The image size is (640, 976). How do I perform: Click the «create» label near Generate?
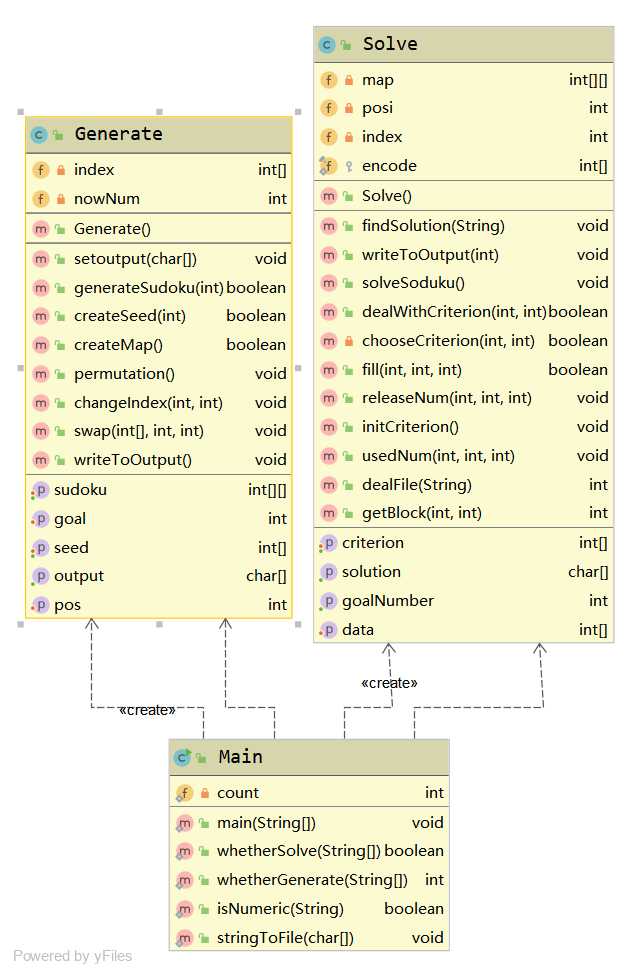point(147,711)
